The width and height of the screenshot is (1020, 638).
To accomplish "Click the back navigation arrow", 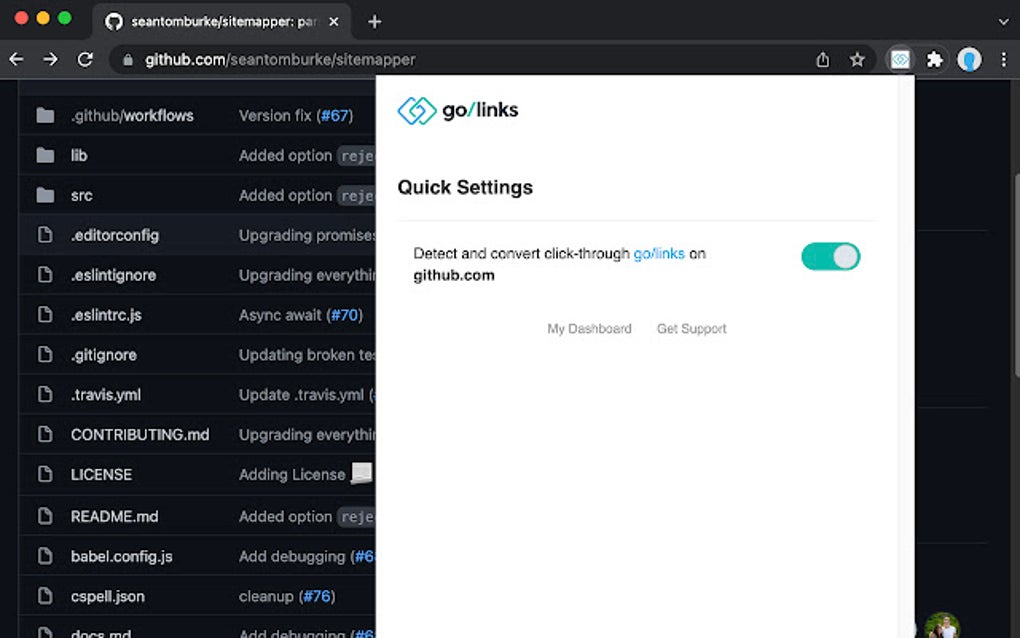I will (x=16, y=59).
